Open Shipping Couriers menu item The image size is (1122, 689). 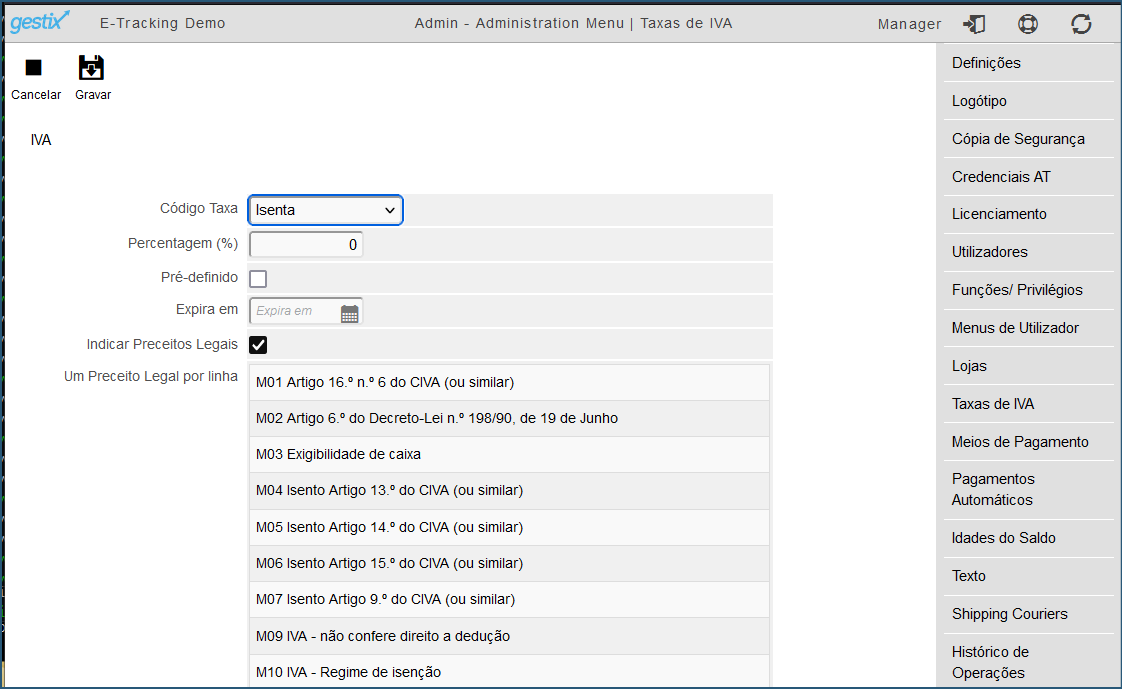(x=1028, y=614)
